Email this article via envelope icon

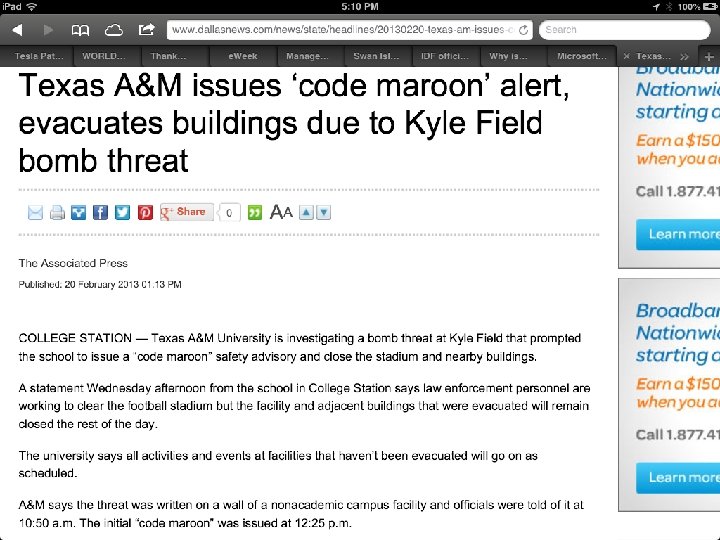36,212
